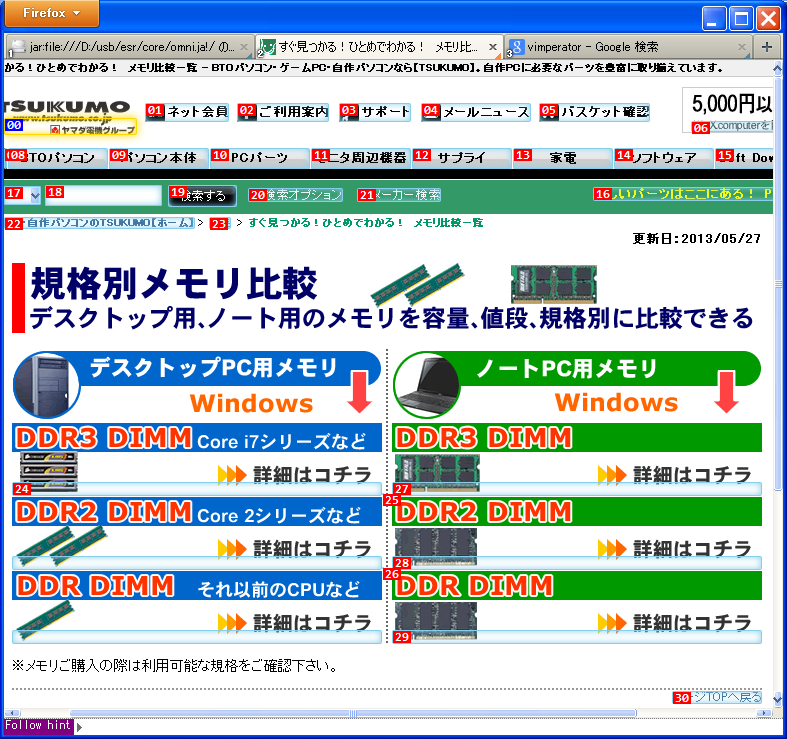Click the horizontal scrollbar thumb
The width and height of the screenshot is (787, 739).
(x=353, y=713)
